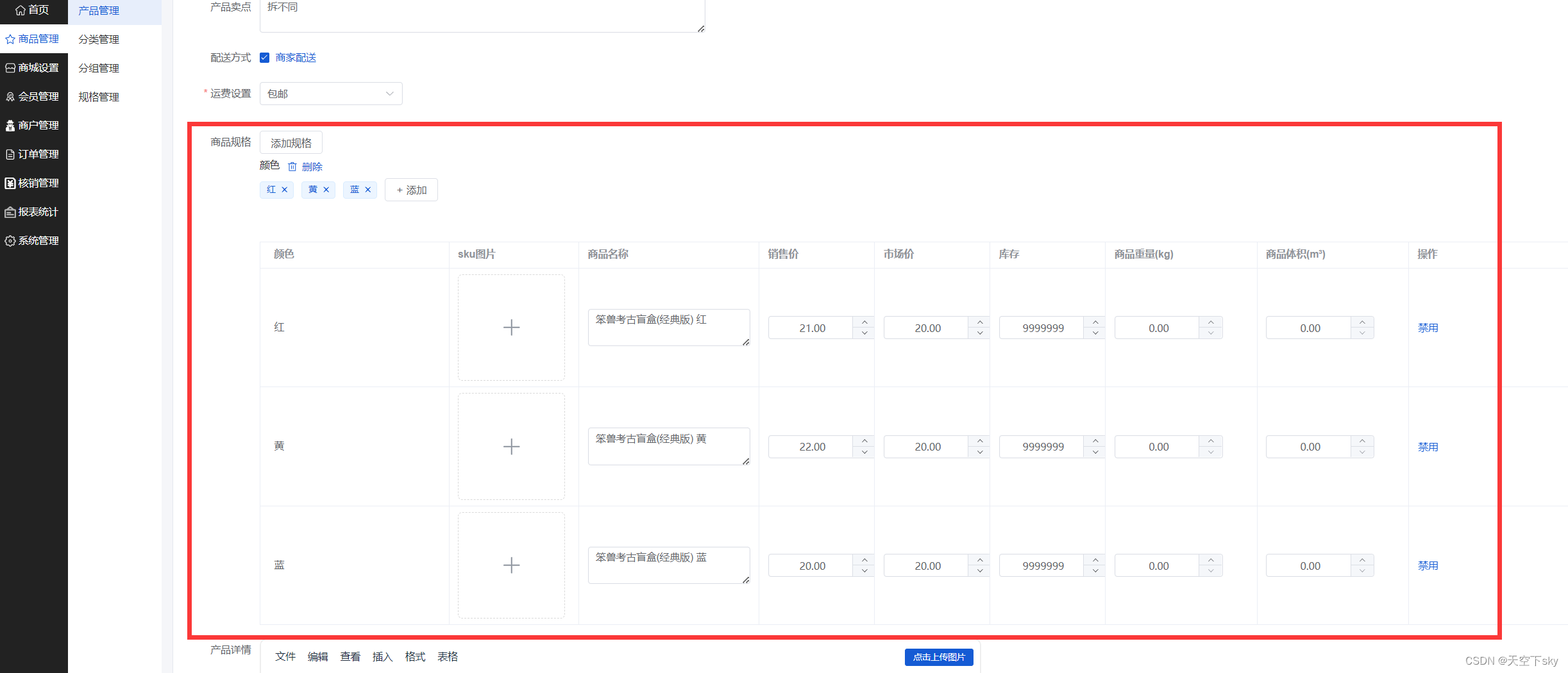Open 核销管理 in the sidebar
The width and height of the screenshot is (1568, 673).
tap(33, 183)
